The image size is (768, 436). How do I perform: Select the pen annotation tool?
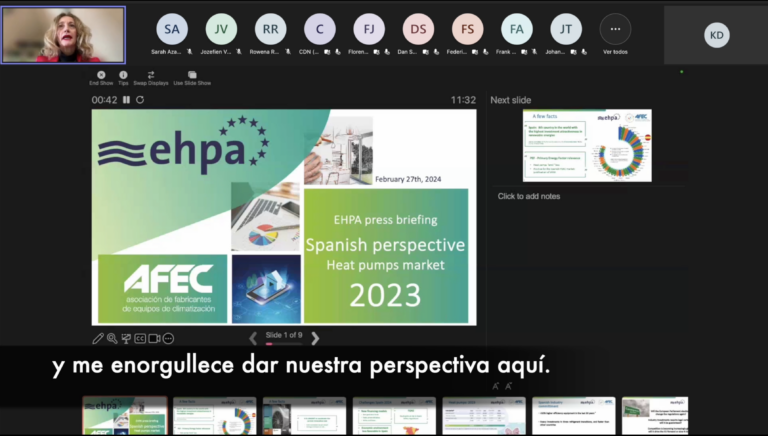pos(98,339)
